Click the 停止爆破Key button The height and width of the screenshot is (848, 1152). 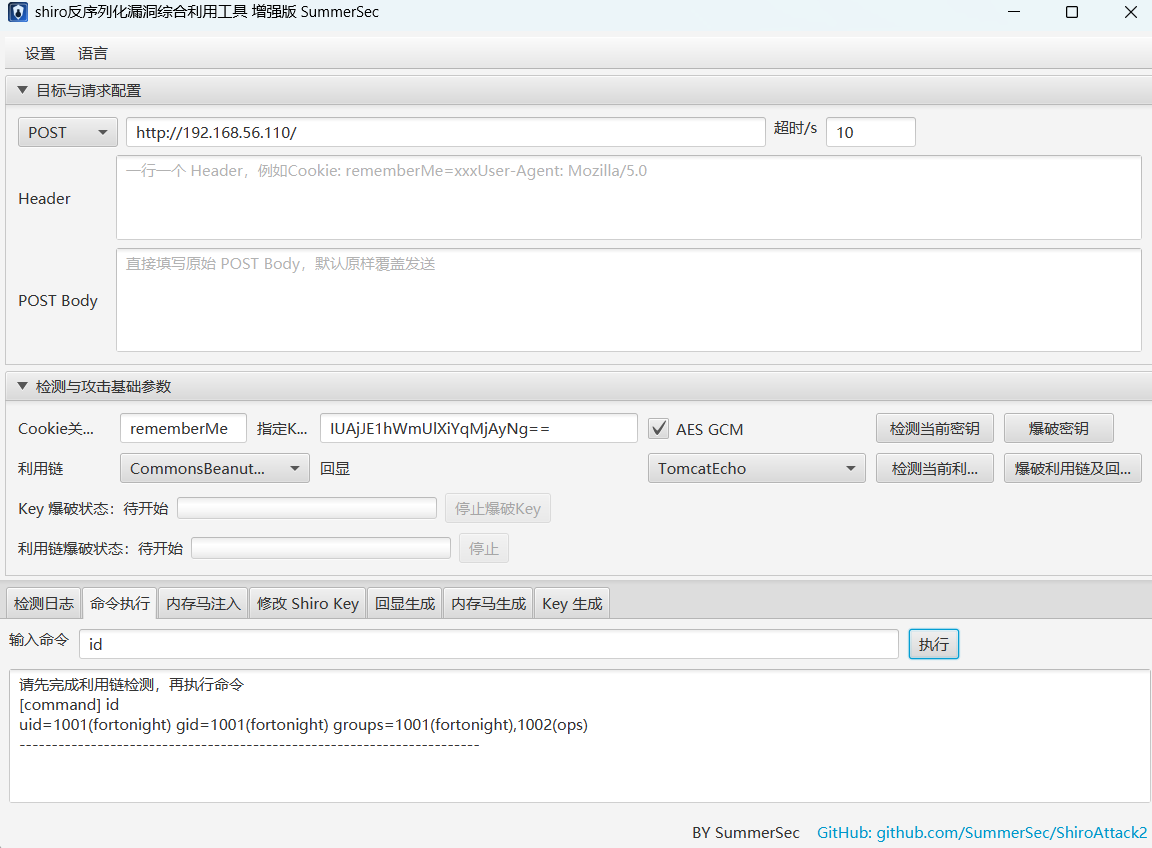(x=497, y=508)
